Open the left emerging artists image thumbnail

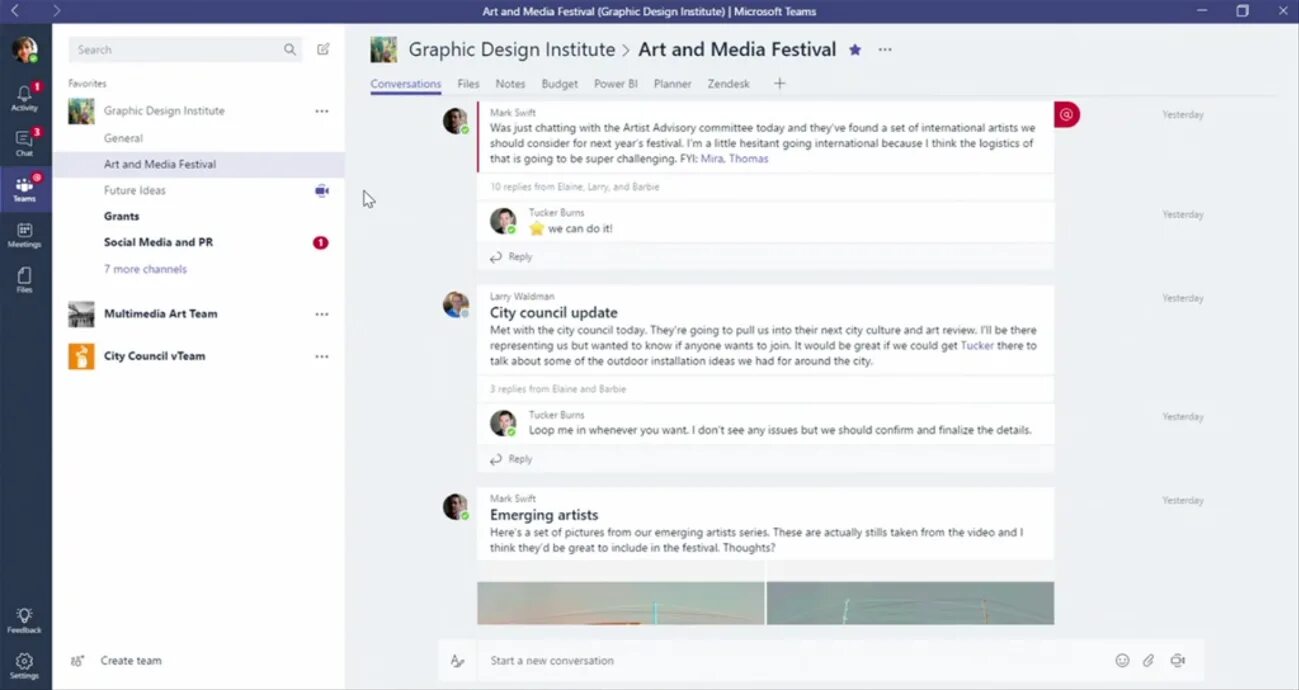pos(621,603)
